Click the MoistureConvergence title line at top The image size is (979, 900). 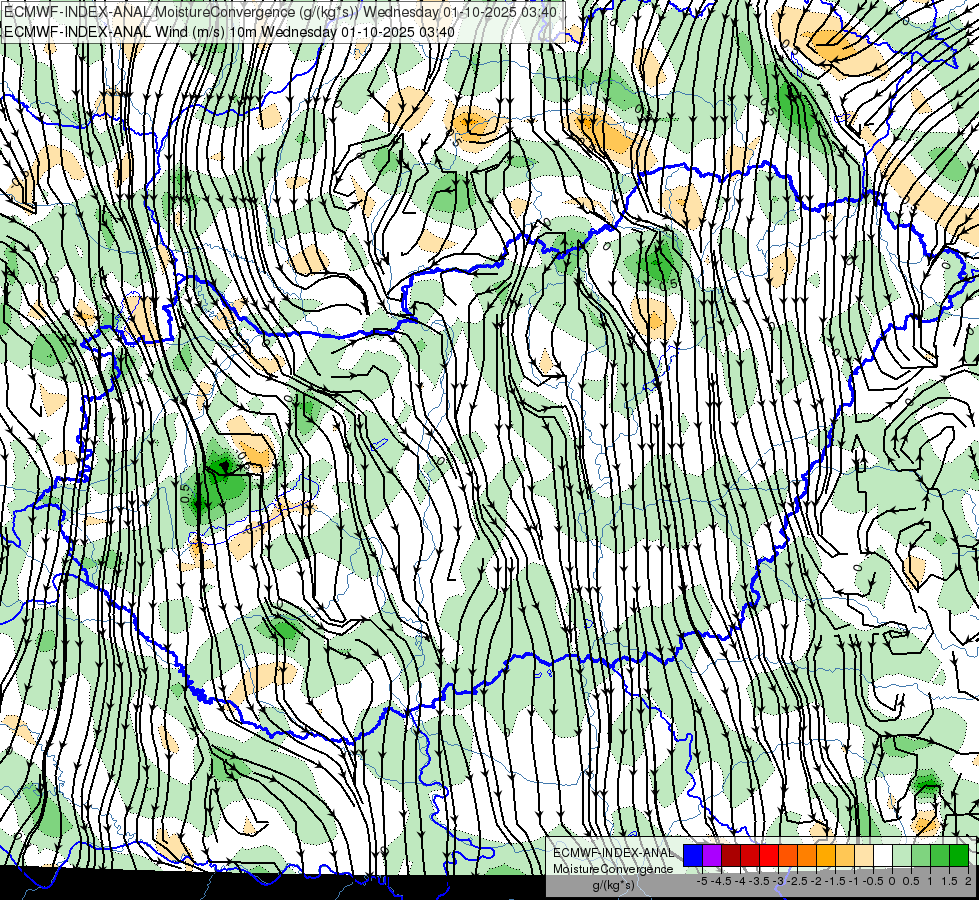[280, 12]
